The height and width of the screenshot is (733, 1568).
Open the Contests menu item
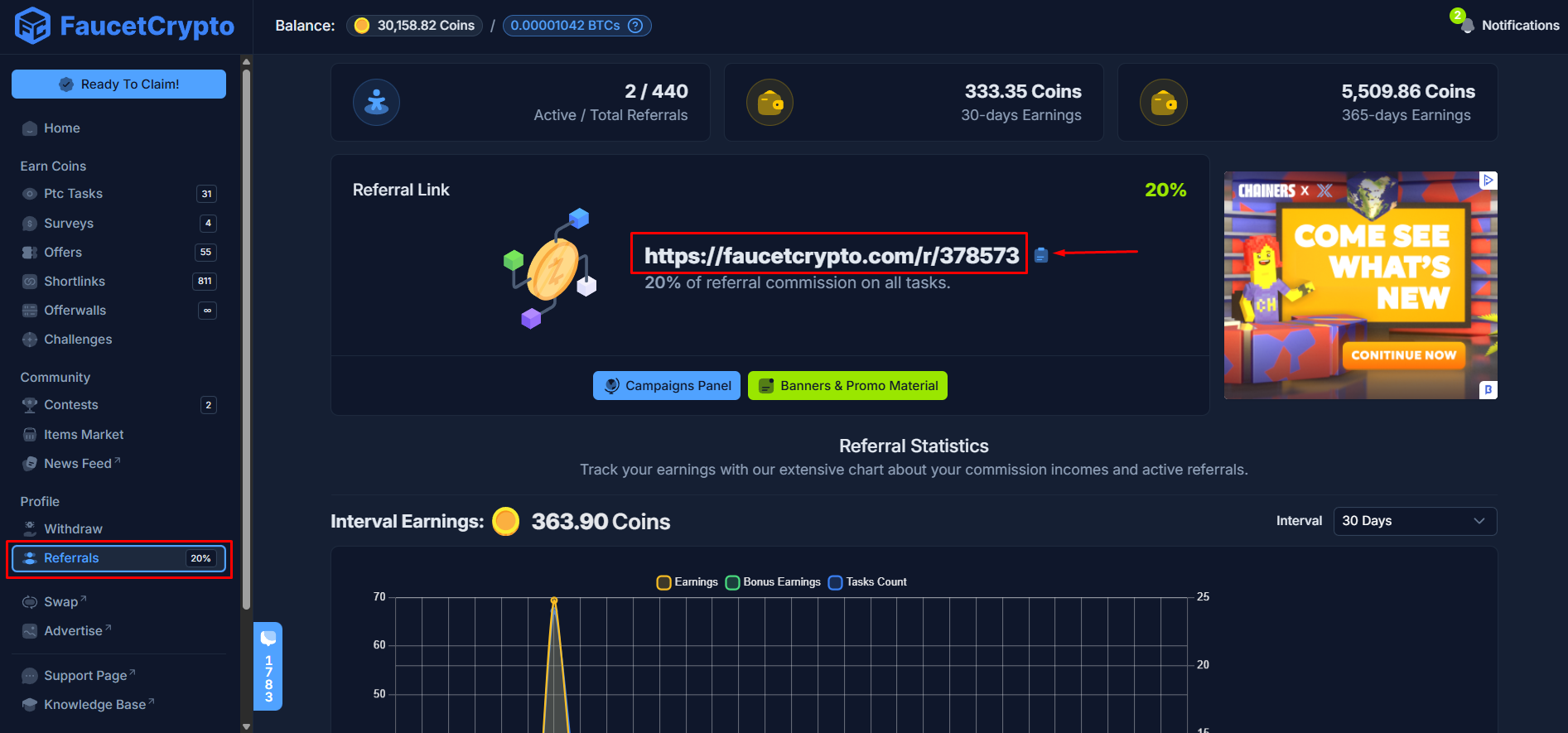[x=118, y=405]
